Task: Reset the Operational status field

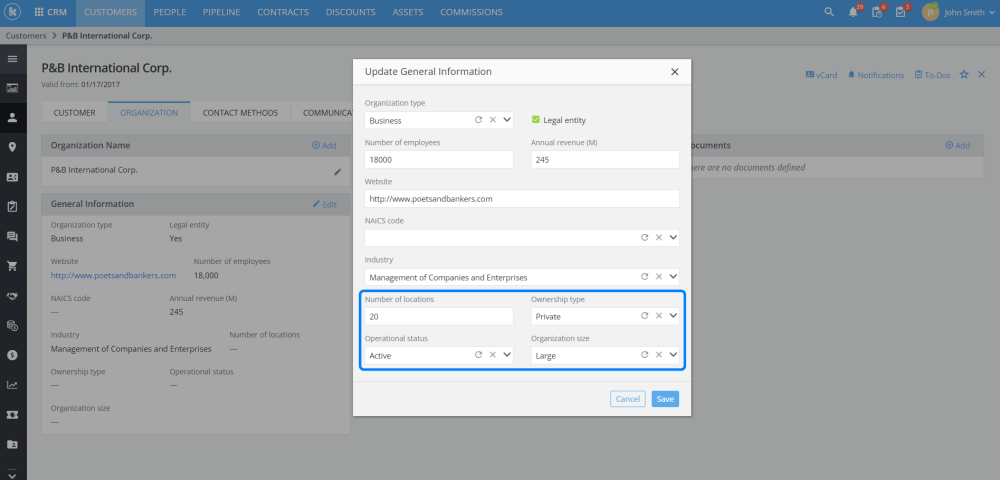Action: (x=478, y=355)
